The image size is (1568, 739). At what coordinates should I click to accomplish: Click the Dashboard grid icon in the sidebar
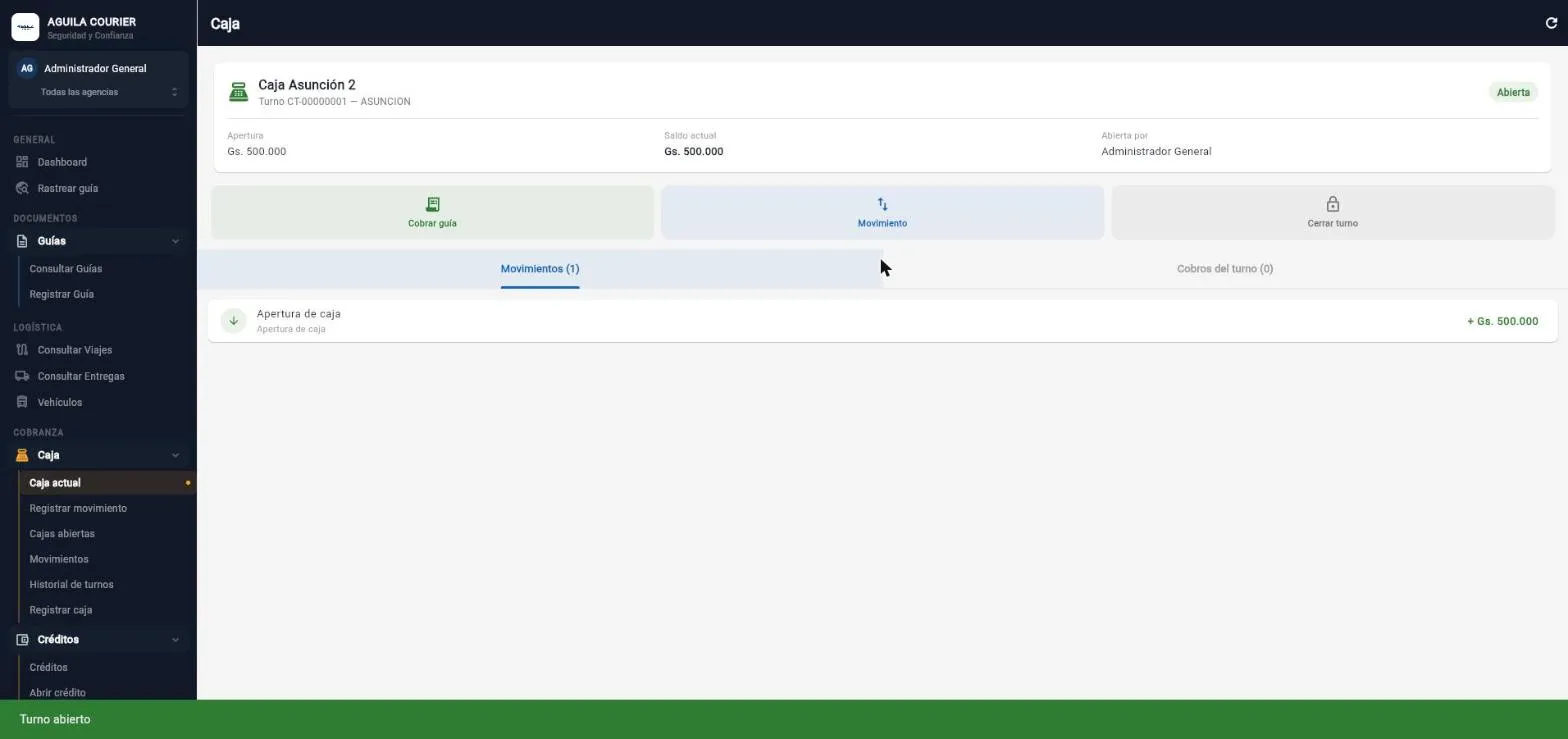click(x=22, y=162)
